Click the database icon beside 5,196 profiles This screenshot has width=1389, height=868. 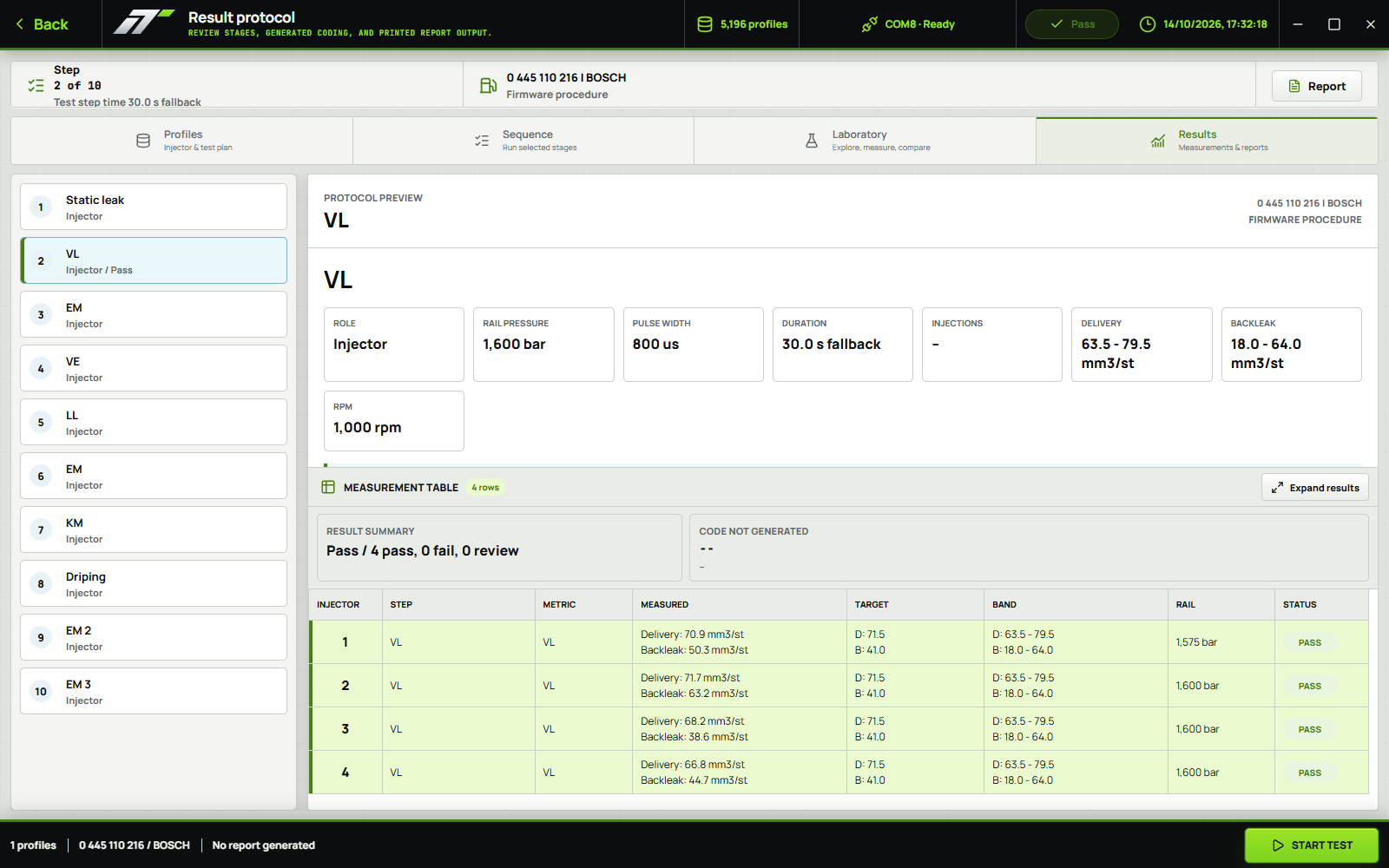[x=705, y=24]
